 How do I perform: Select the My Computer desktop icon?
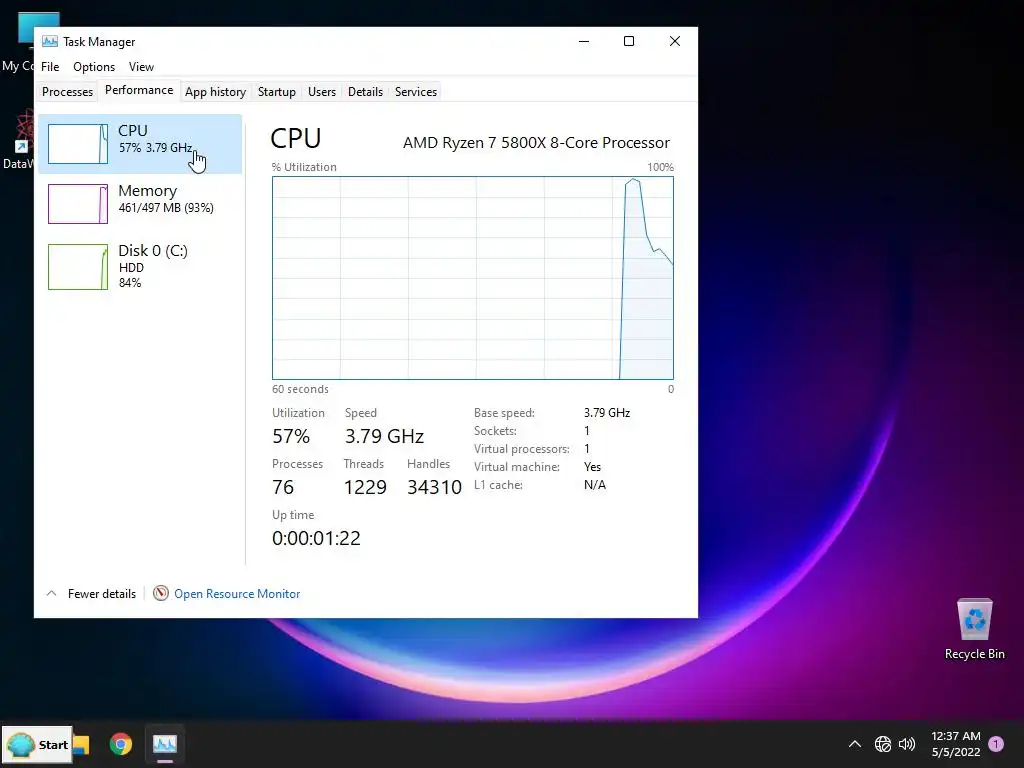click(x=18, y=42)
